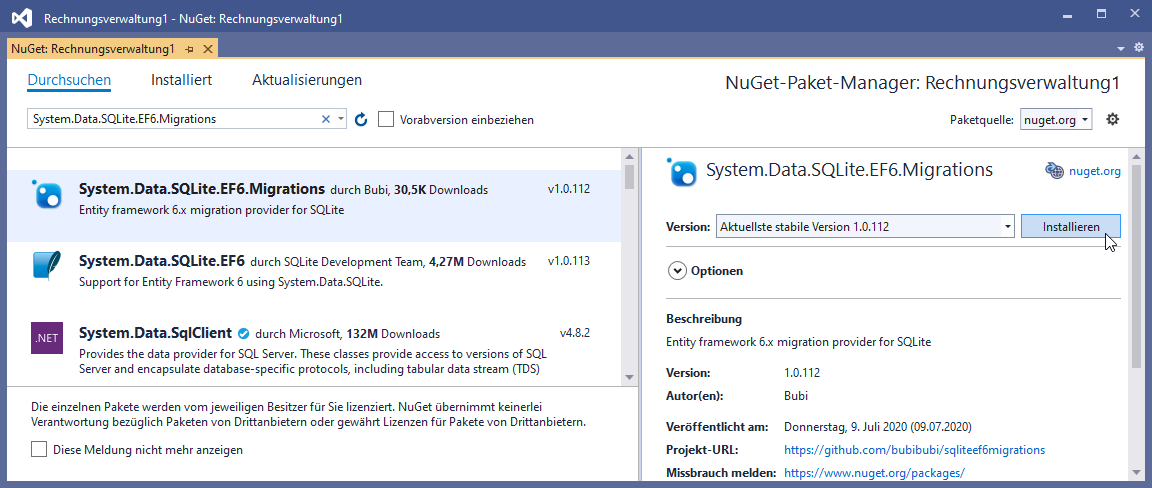Viewport: 1152px width, 488px height.
Task: Open the Missbrauch melden nuget.org link
Action: (874, 473)
